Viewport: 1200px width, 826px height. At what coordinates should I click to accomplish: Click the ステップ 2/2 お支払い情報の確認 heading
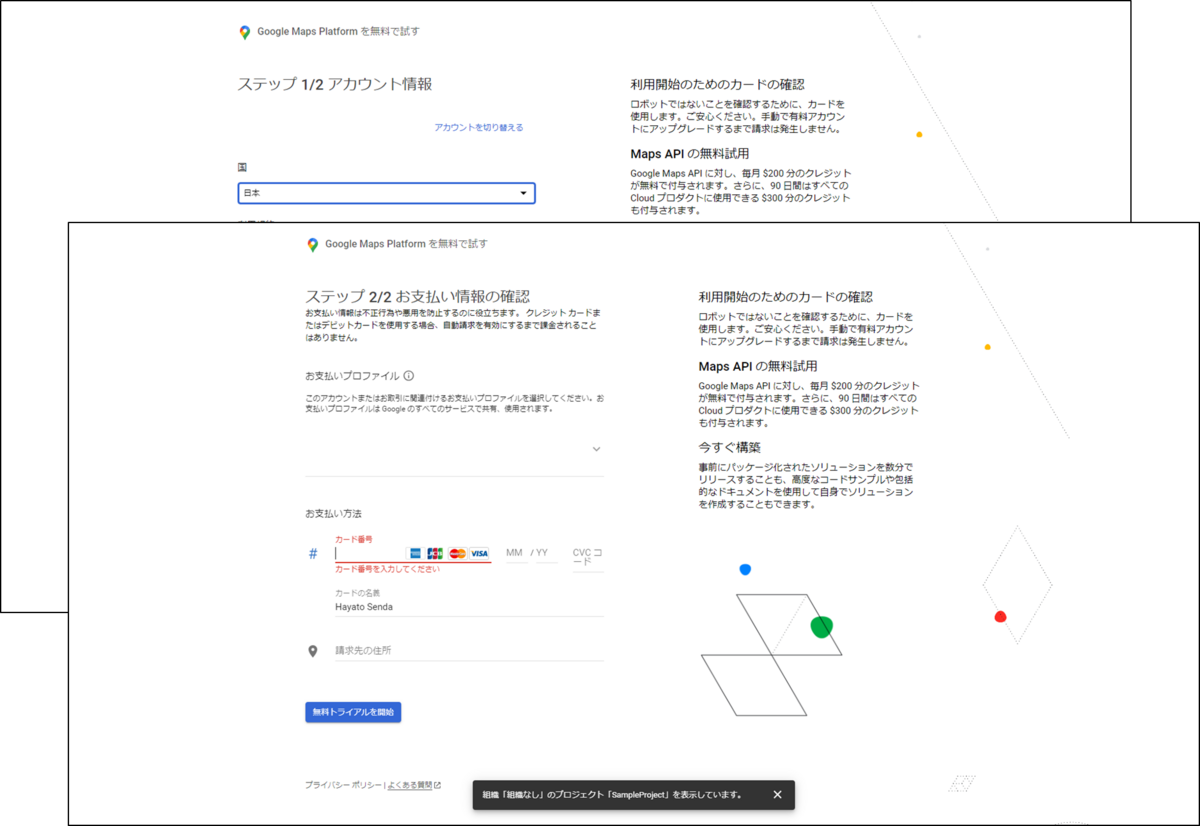417,297
